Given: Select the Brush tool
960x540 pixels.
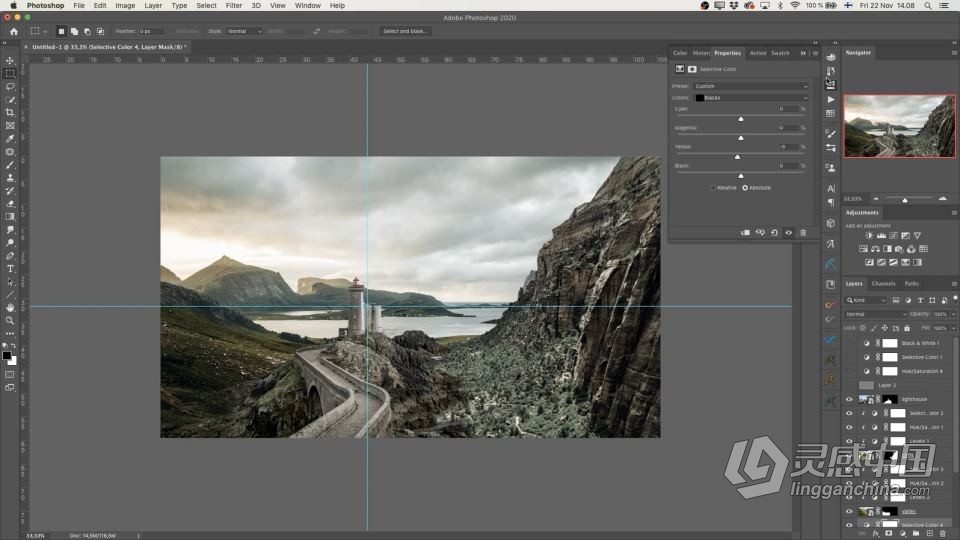Looking at the screenshot, I should click(10, 165).
